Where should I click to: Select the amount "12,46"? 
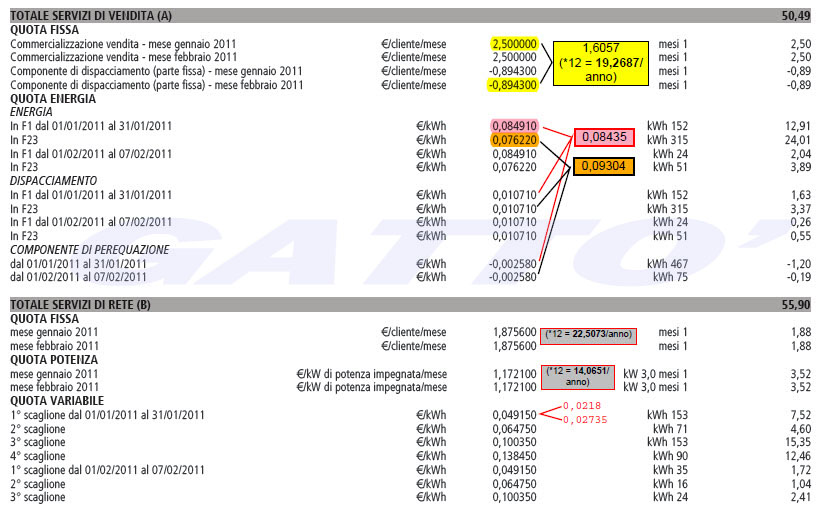click(798, 456)
